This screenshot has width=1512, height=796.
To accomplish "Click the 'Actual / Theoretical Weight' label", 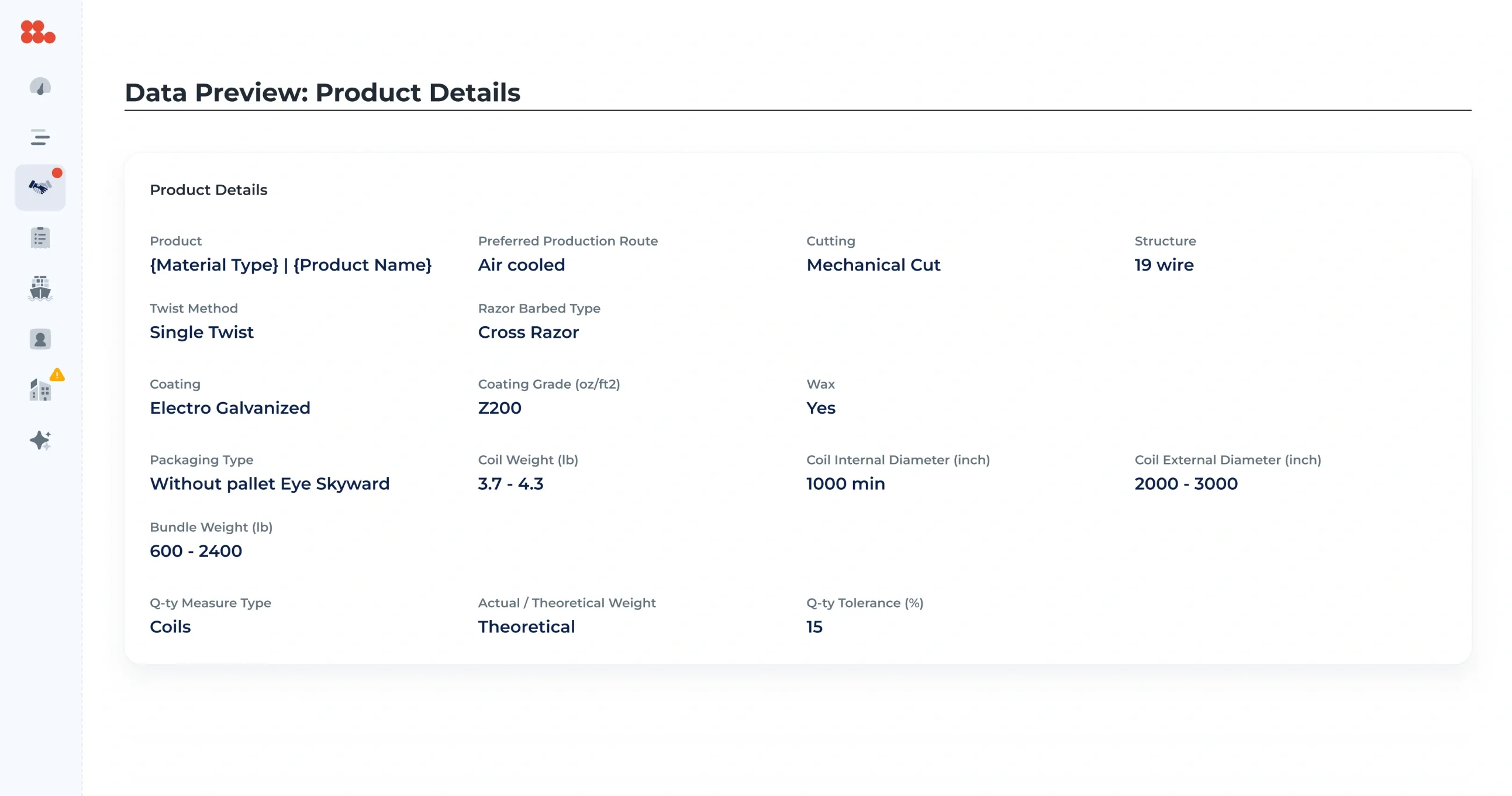I will click(567, 603).
